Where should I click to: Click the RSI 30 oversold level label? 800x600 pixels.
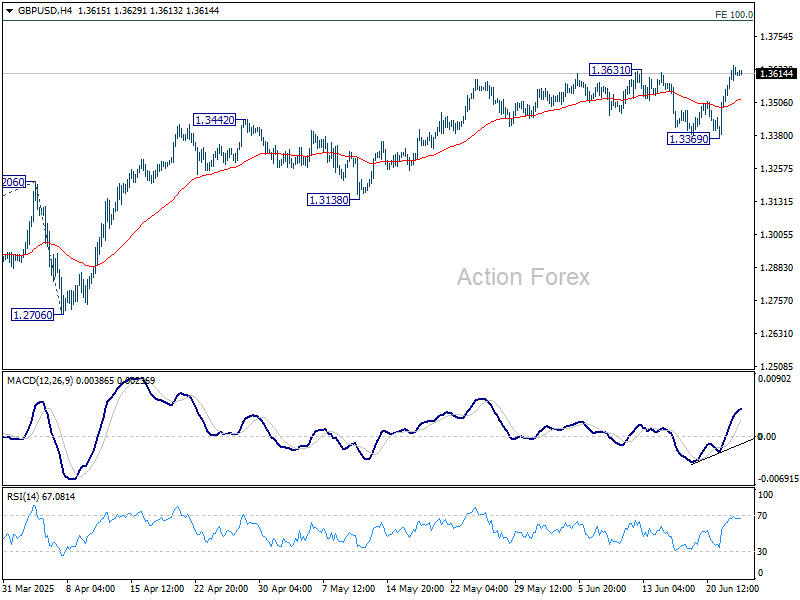762,552
